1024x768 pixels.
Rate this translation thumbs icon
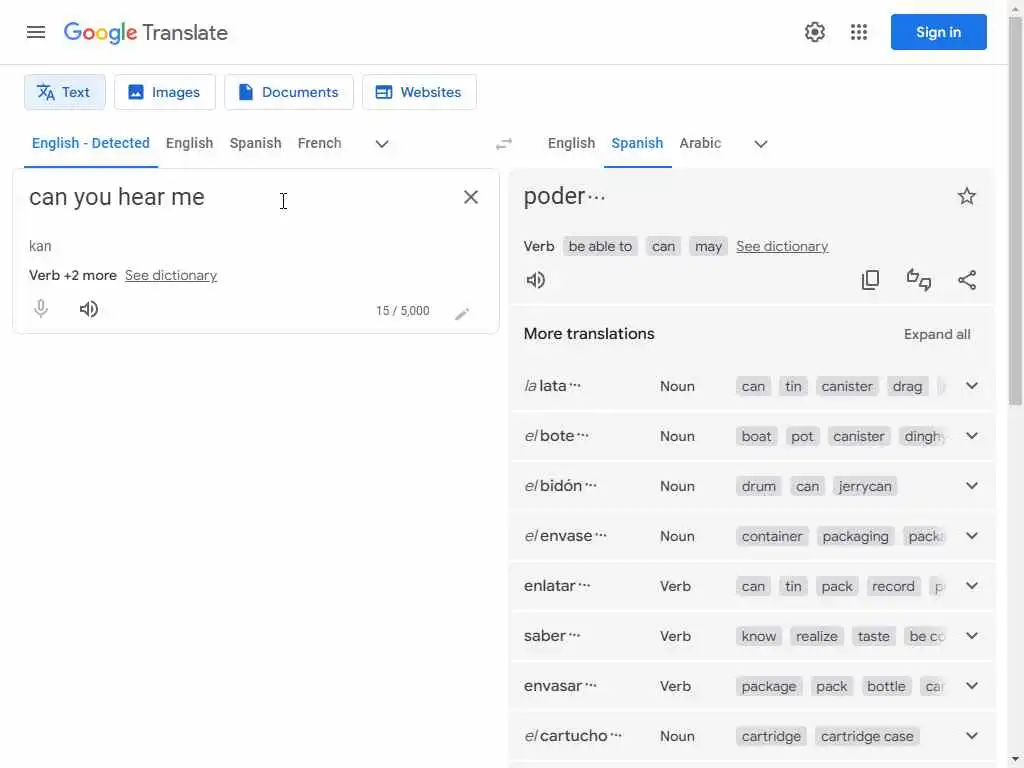919,280
